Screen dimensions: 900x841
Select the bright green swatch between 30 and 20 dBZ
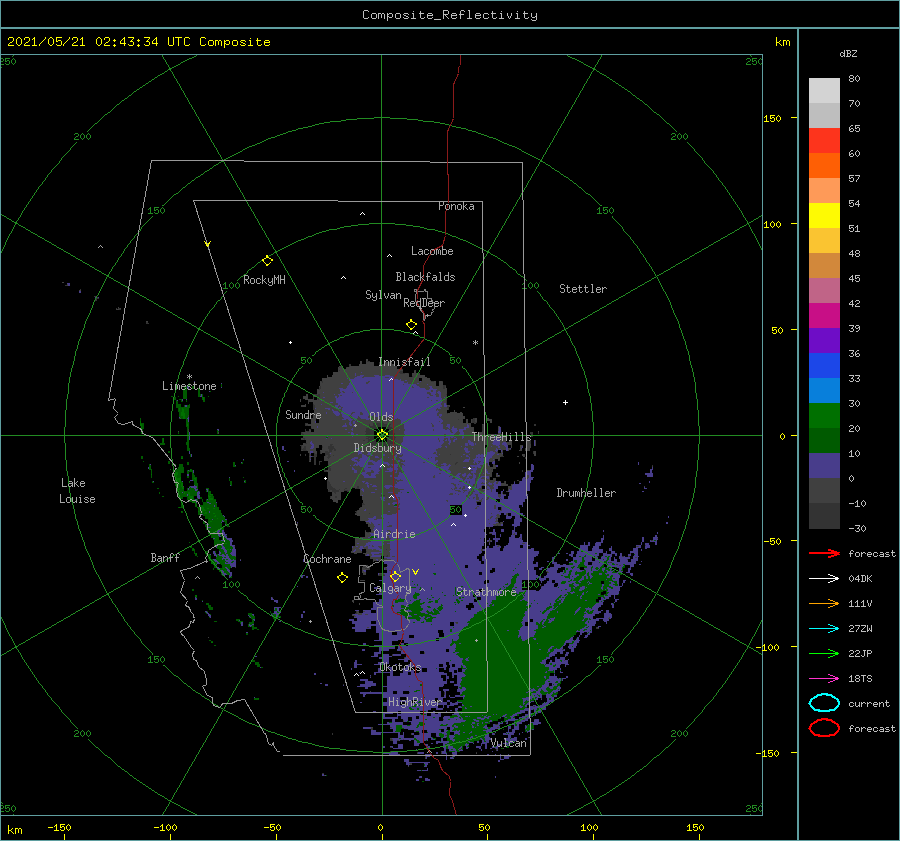[x=824, y=416]
